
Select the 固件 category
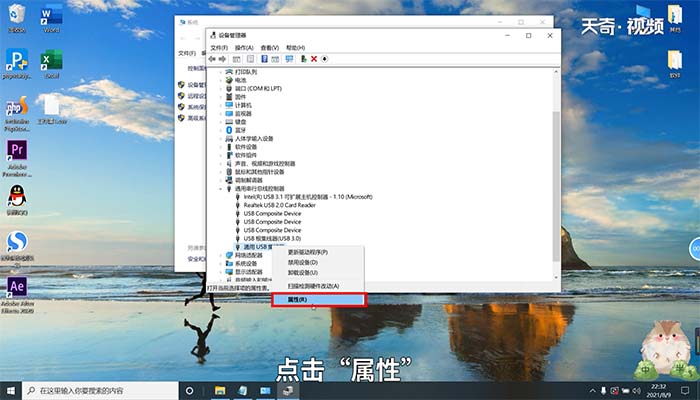240,97
